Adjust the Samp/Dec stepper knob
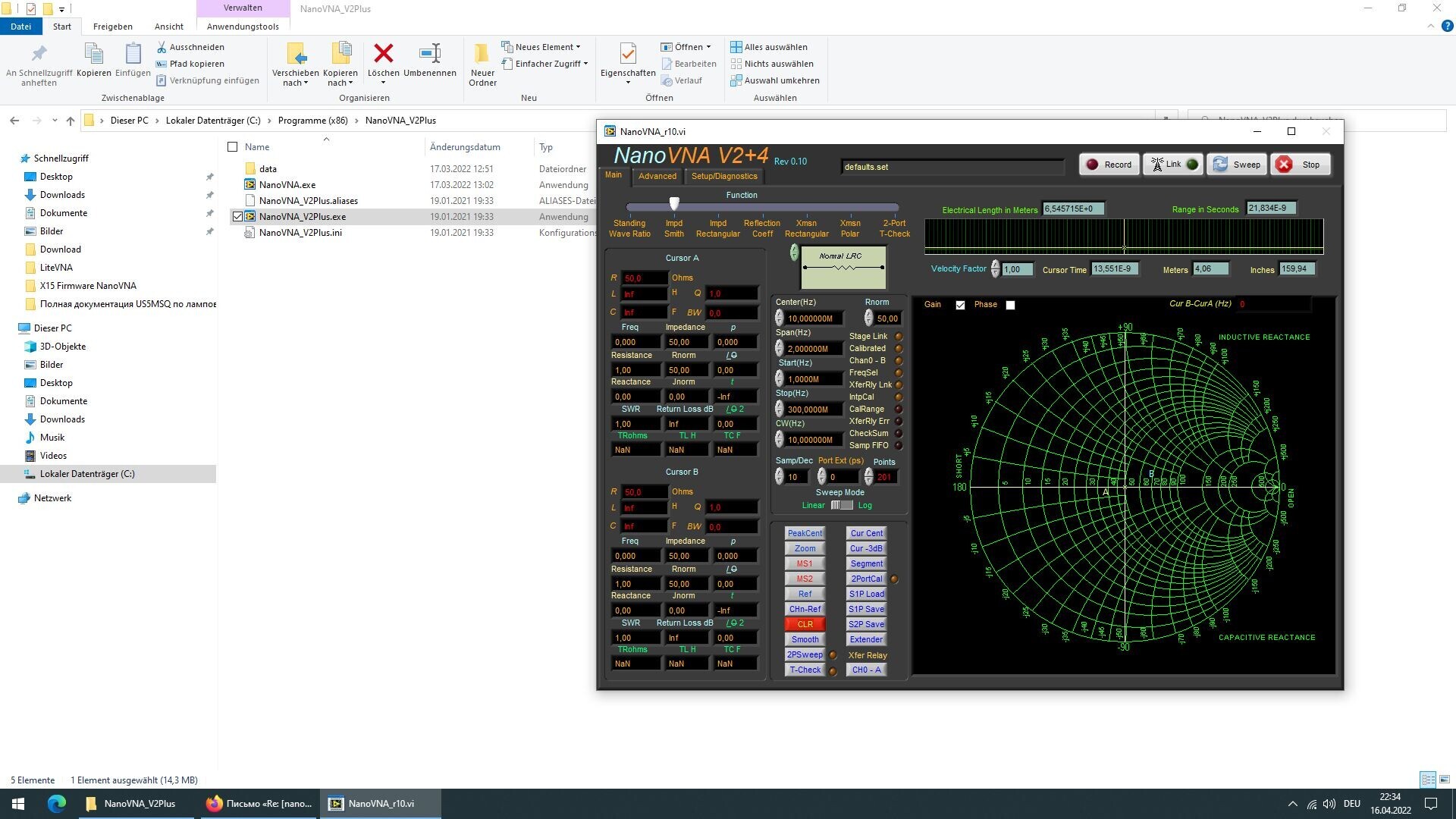 (x=779, y=477)
